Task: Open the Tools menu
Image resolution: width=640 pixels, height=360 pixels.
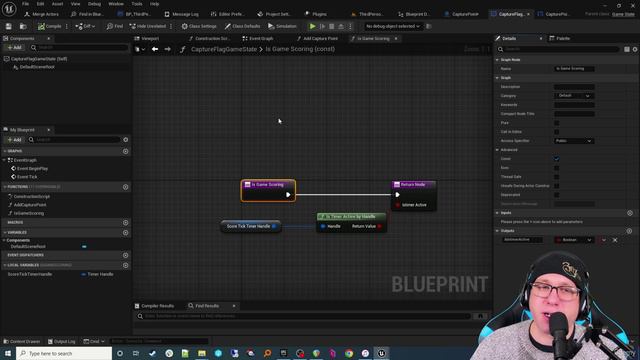Action: [137, 4]
